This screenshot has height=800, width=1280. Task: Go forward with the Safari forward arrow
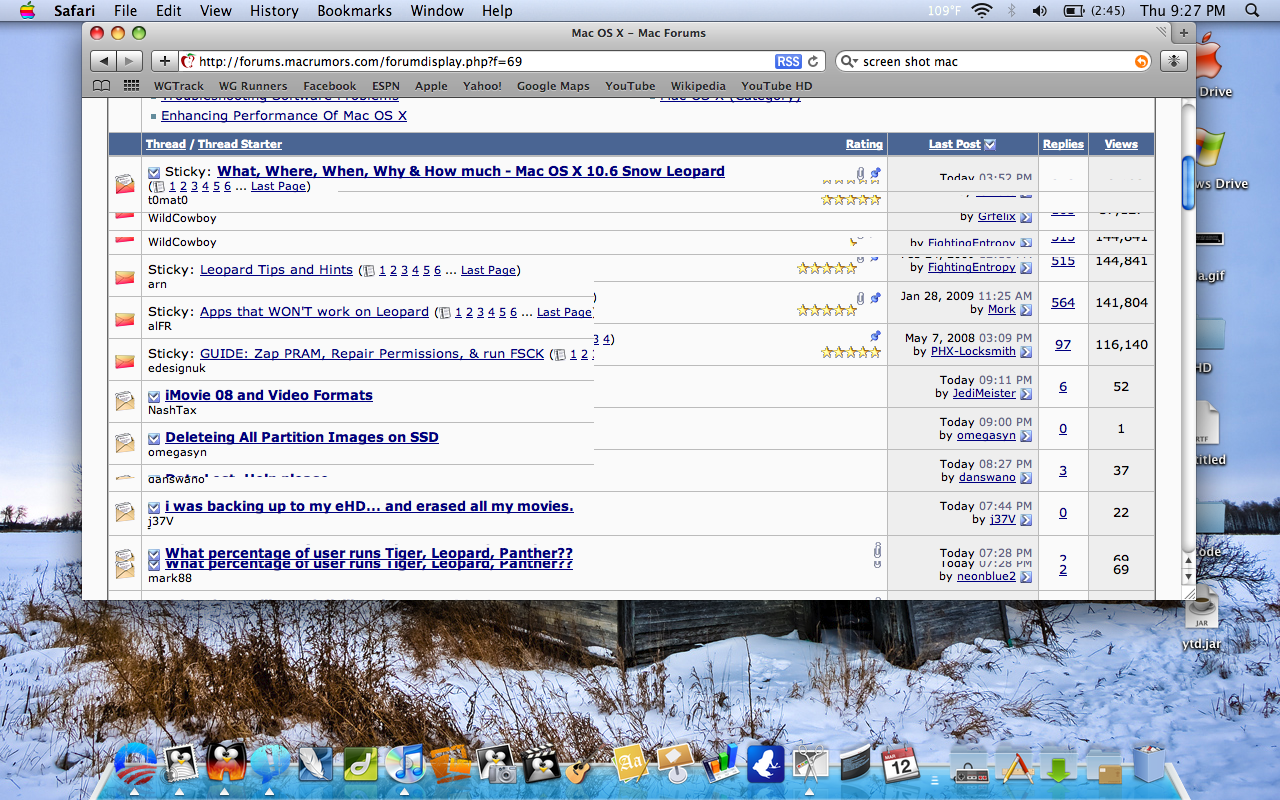[130, 61]
